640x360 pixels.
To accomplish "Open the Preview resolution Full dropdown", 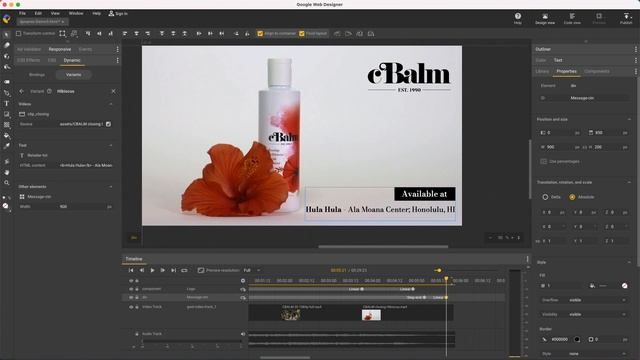I will (251, 270).
